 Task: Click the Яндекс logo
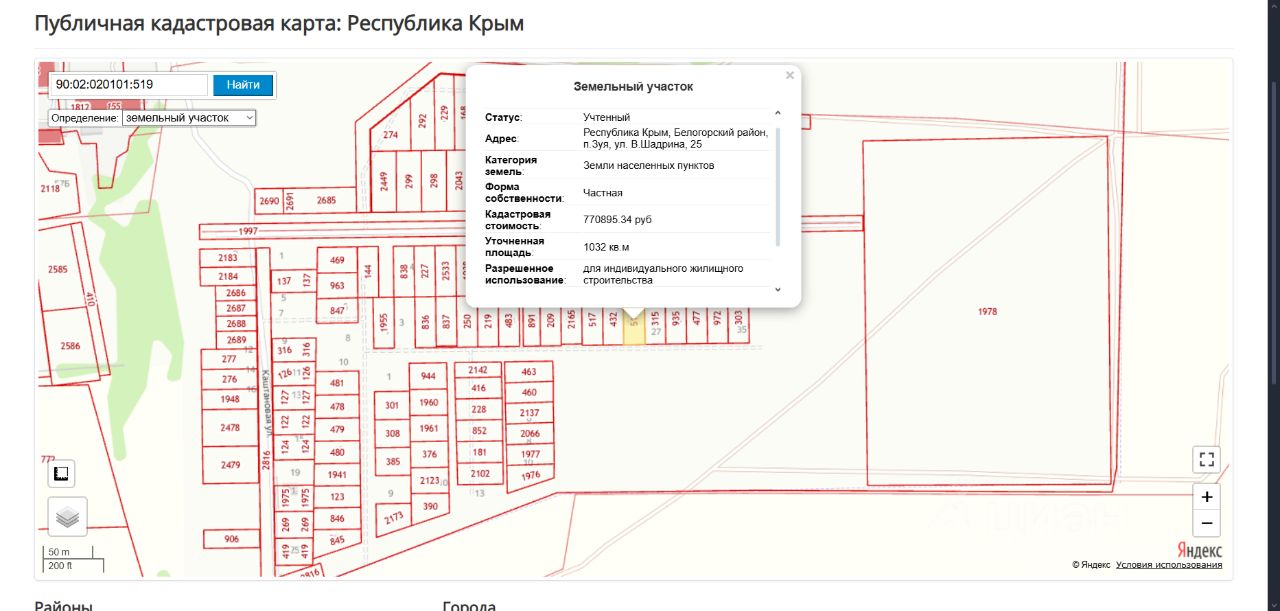(x=1198, y=551)
